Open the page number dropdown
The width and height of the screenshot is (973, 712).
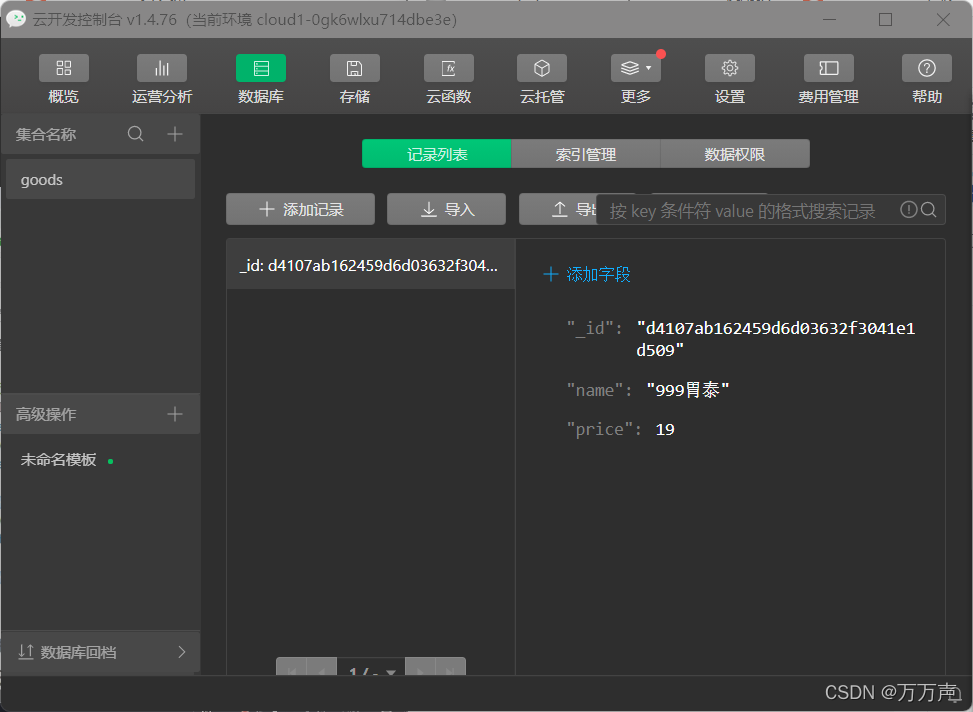point(371,669)
